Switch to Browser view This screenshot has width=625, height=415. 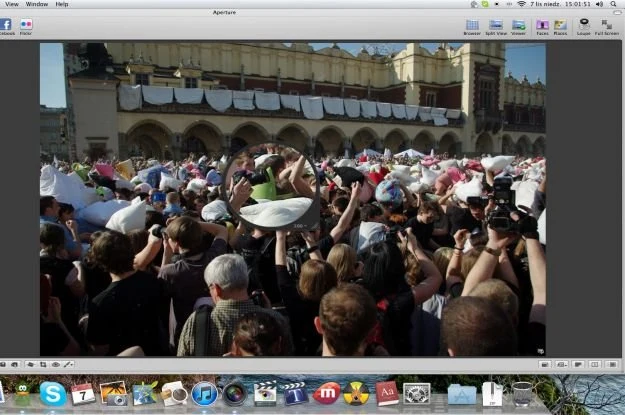[x=471, y=25]
